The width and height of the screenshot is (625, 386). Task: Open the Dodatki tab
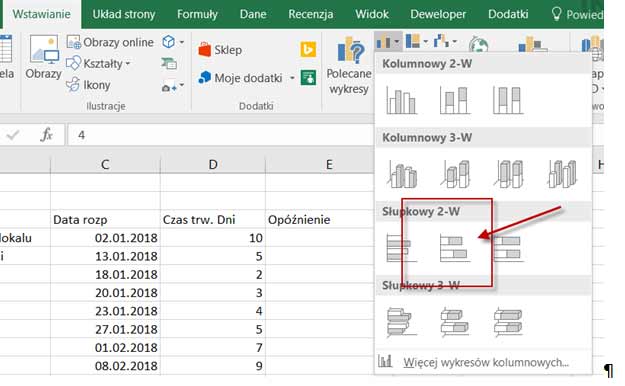click(508, 14)
